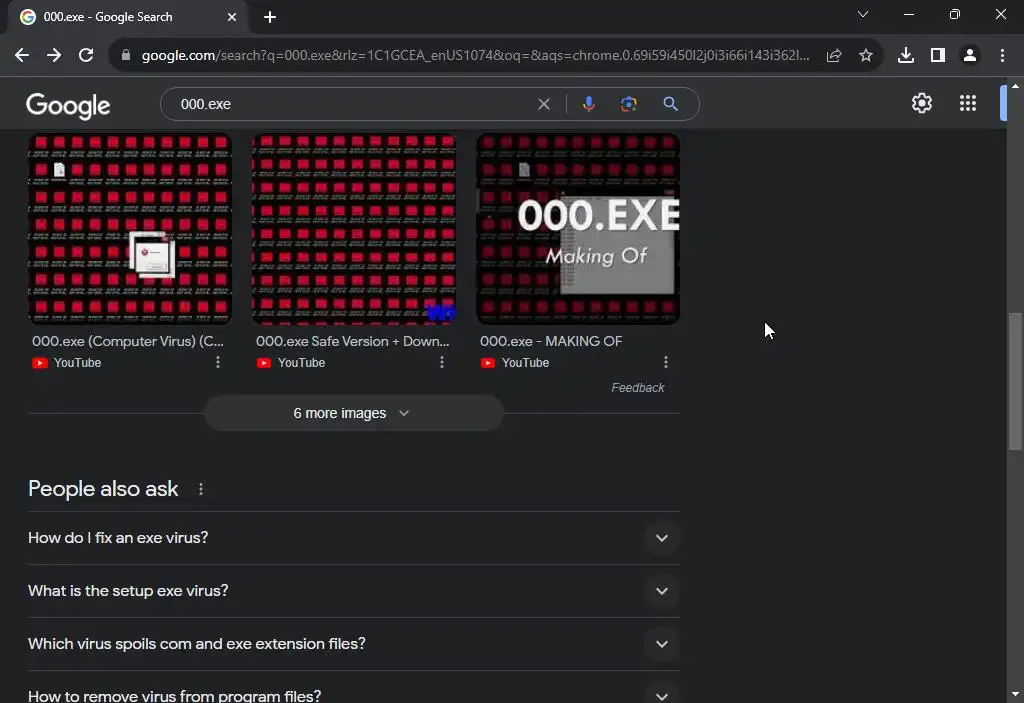This screenshot has height=703, width=1024.
Task: Click the scrollbar down arrow
Action: coord(1015,695)
